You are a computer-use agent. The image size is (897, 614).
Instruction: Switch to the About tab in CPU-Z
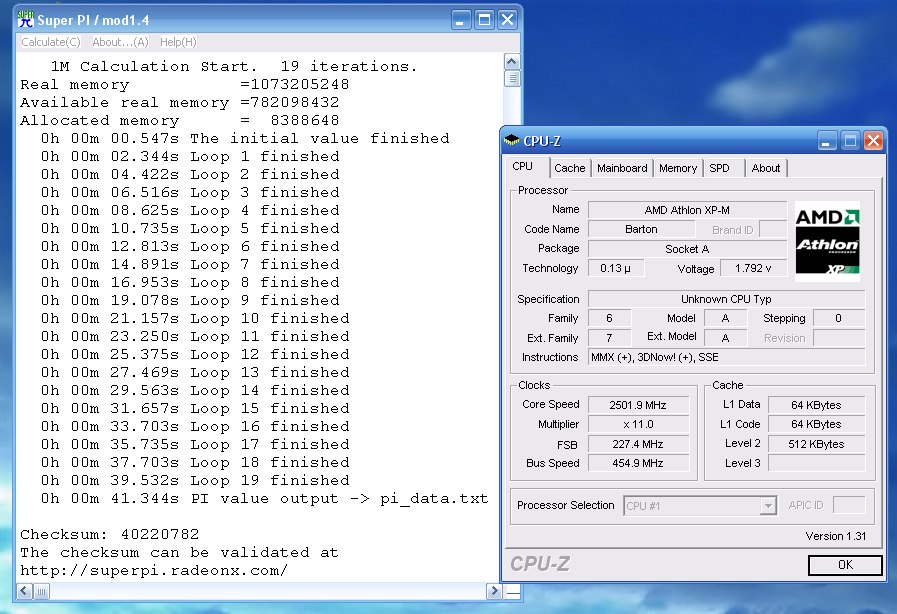[x=765, y=168]
